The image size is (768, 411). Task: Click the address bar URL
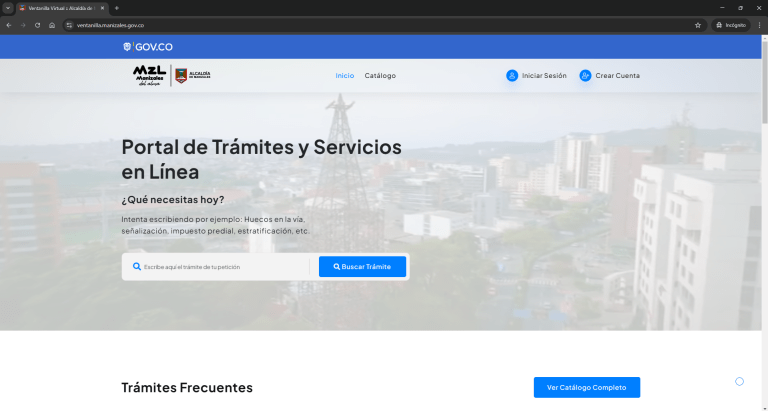(x=110, y=25)
